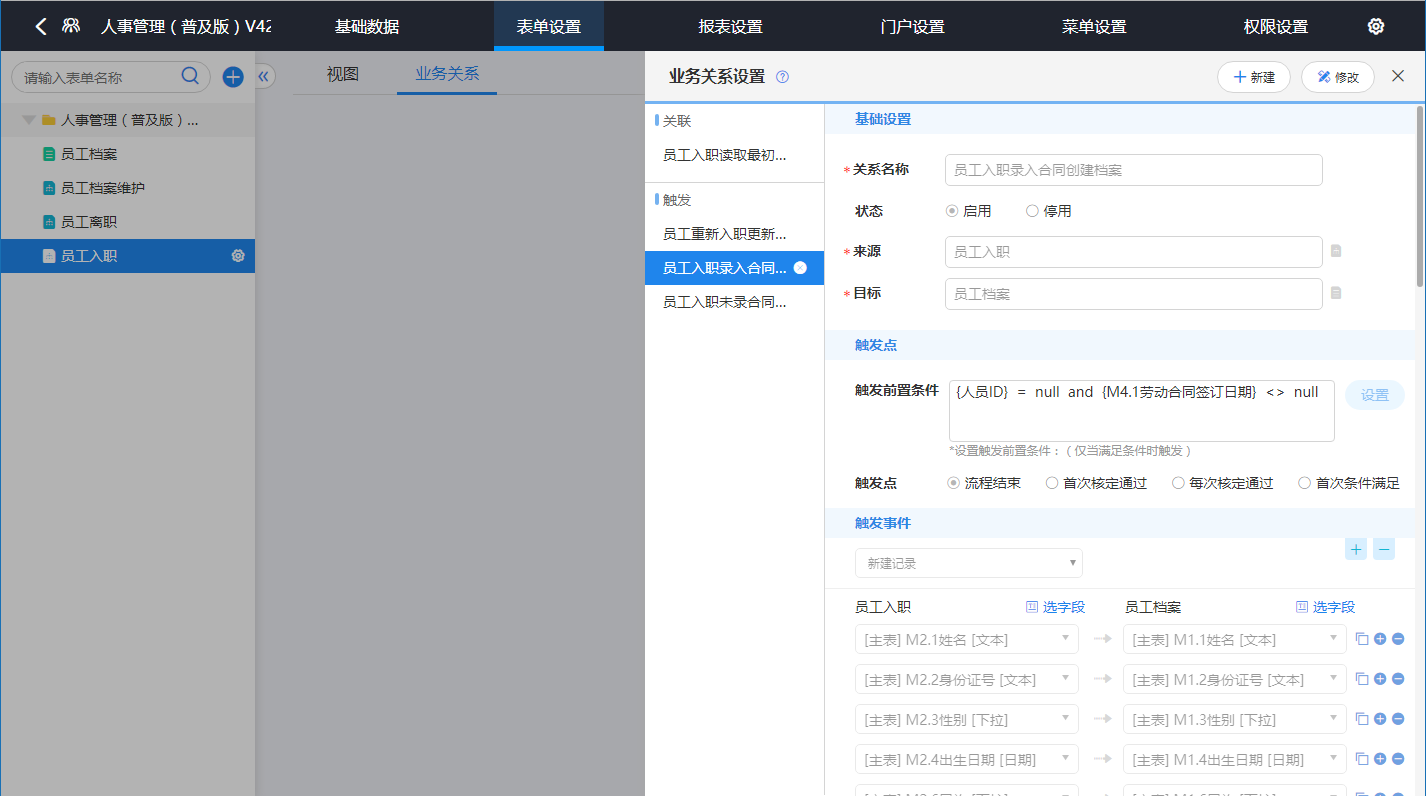Click the search magnifier in form search box
1426x796 pixels.
[190, 77]
